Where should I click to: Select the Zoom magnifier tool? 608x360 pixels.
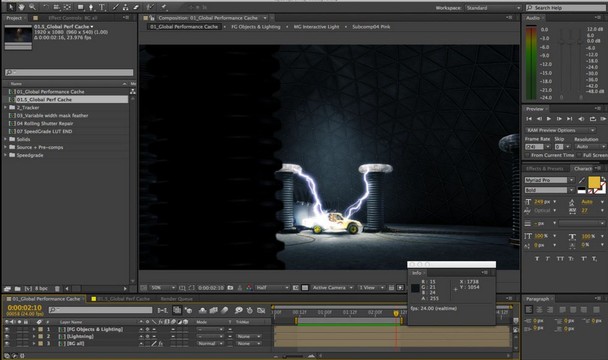33,7
